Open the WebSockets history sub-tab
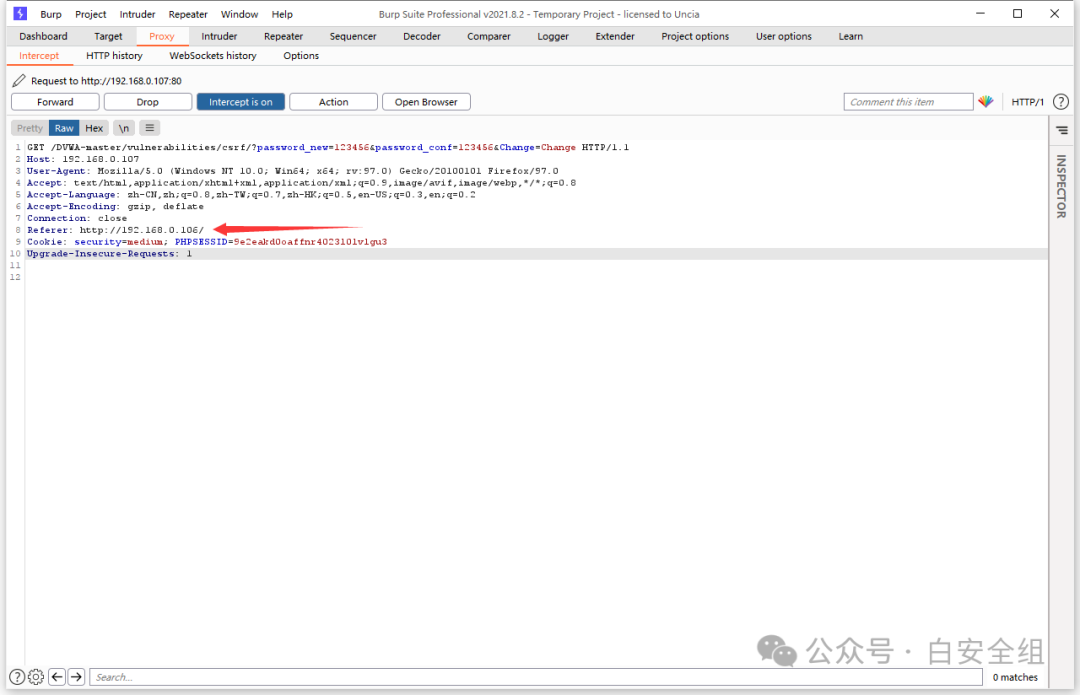The height and width of the screenshot is (695, 1080). [x=213, y=56]
